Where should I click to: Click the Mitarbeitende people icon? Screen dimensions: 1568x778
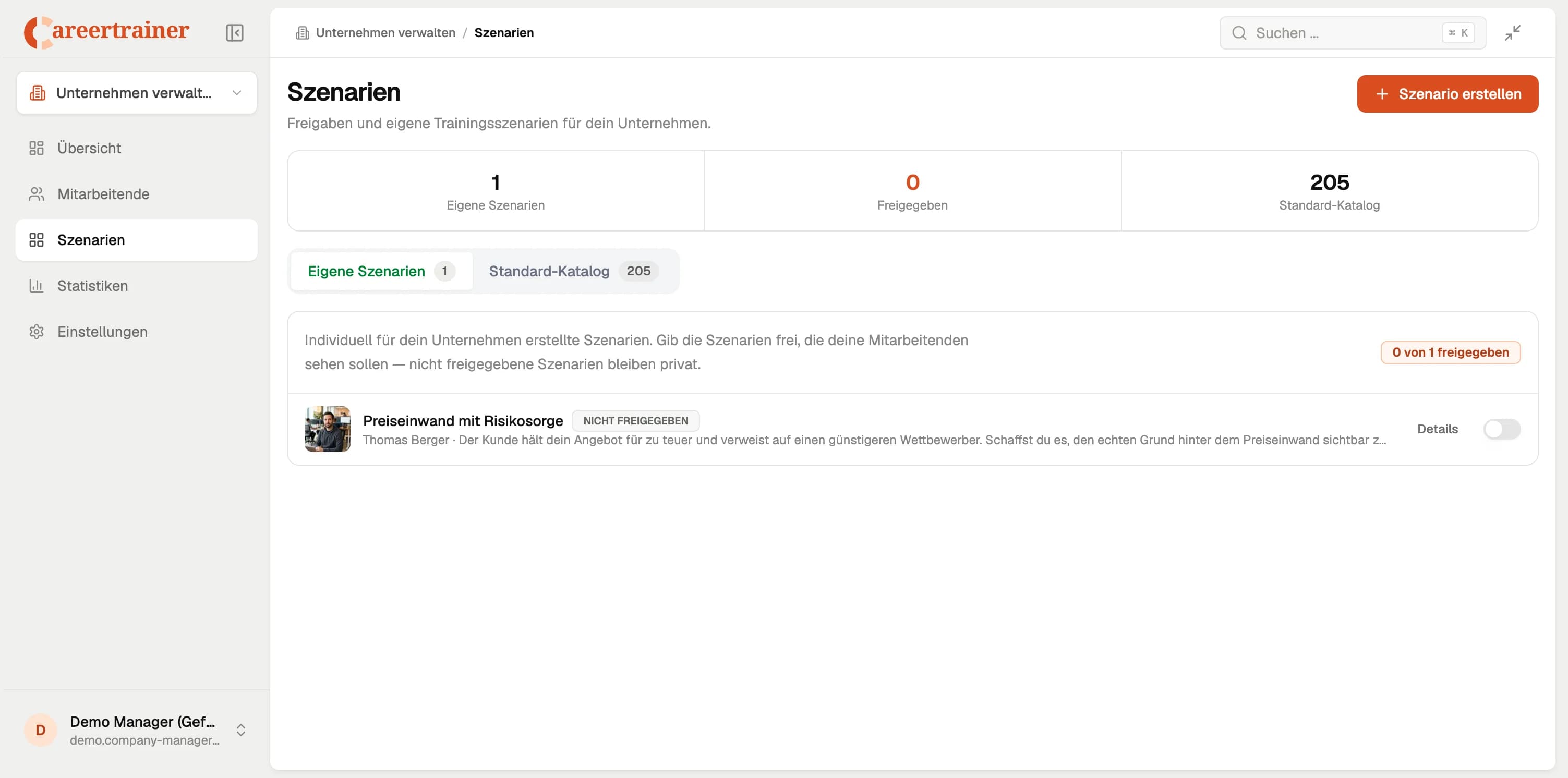tap(37, 194)
